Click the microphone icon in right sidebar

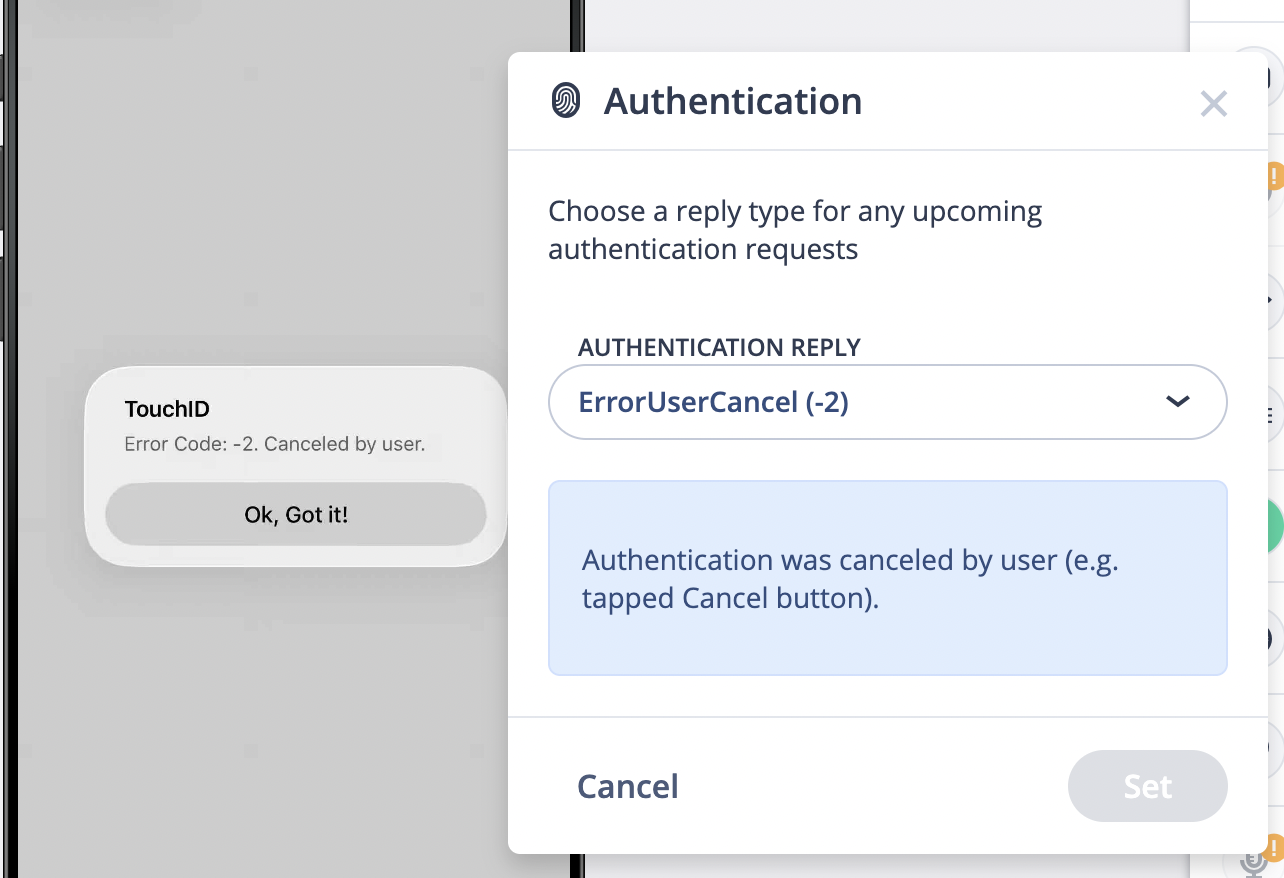tap(1252, 862)
